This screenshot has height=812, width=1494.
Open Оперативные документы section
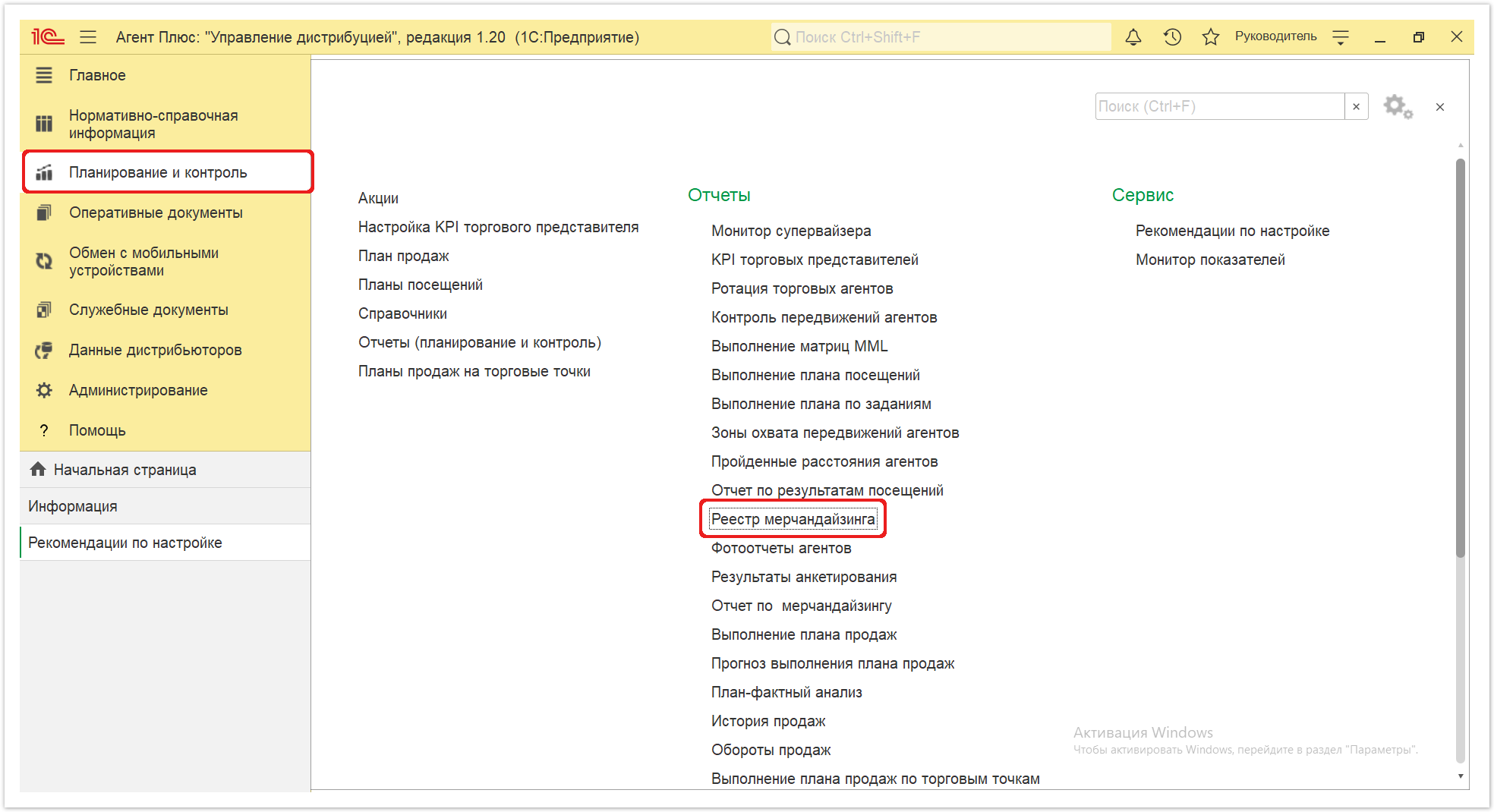tap(156, 212)
